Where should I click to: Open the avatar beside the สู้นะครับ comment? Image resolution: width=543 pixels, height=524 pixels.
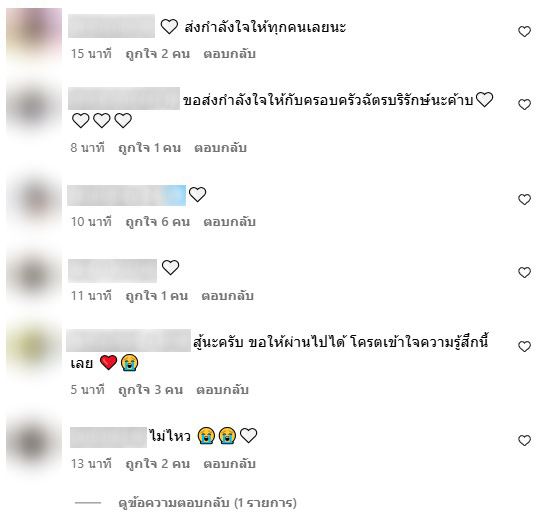pos(34,350)
